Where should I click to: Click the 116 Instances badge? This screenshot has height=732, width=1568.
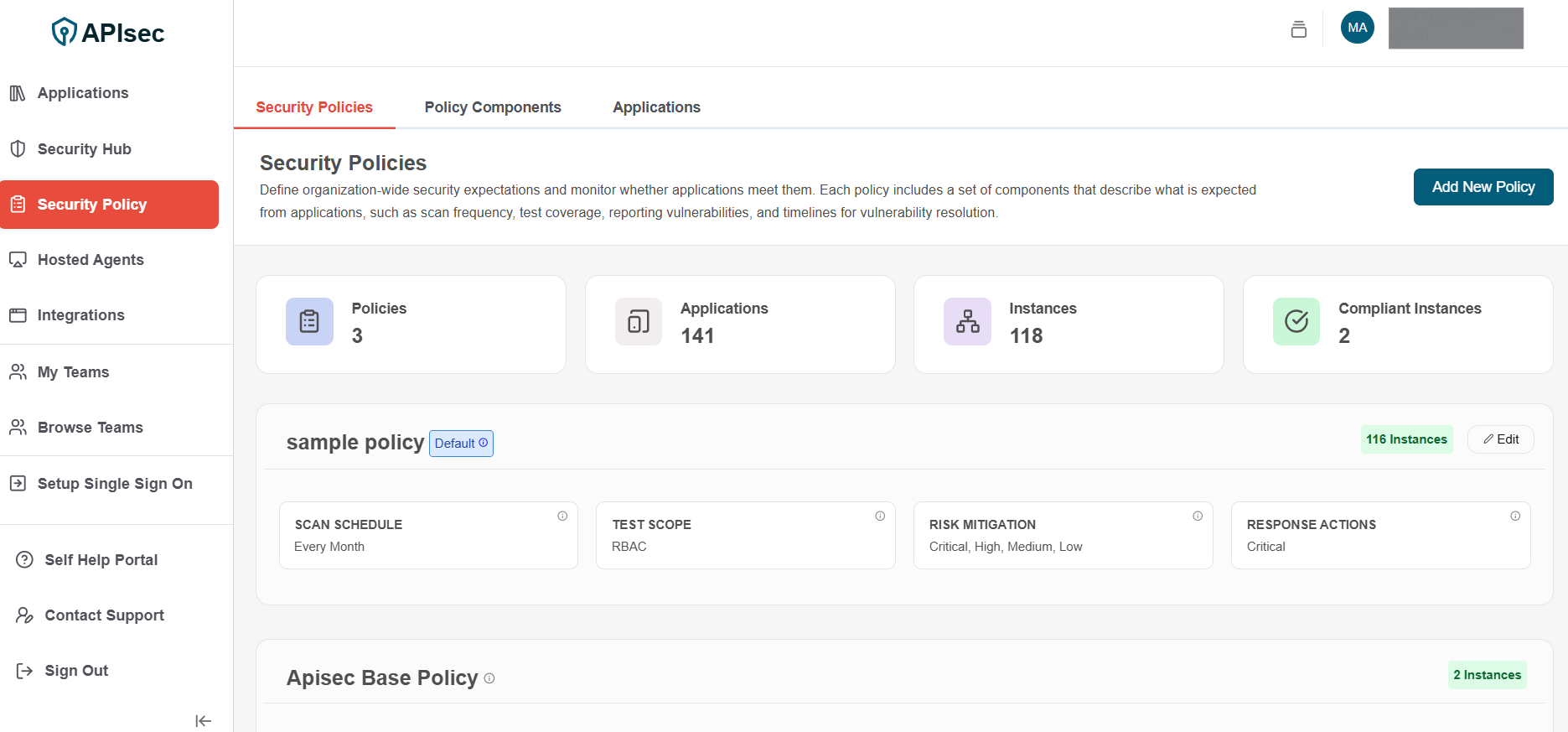(x=1405, y=439)
